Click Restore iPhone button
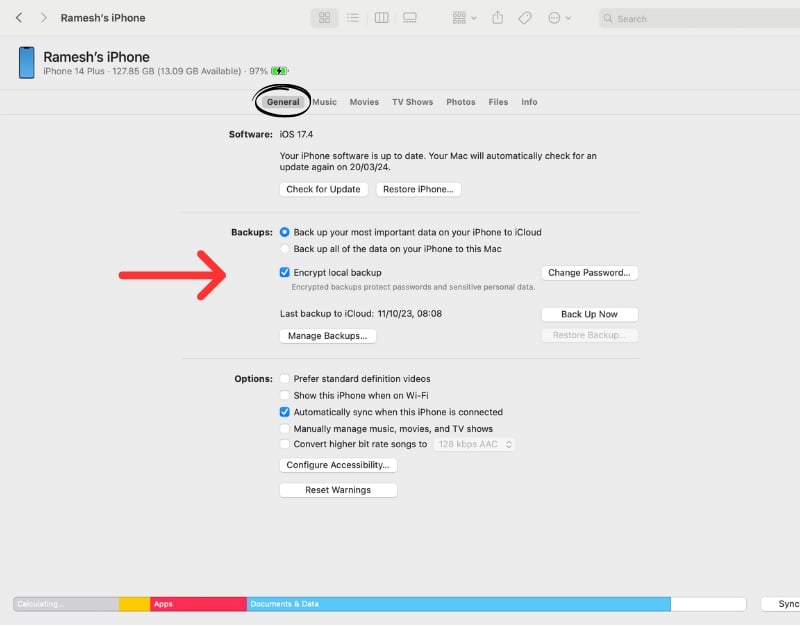 coord(418,189)
